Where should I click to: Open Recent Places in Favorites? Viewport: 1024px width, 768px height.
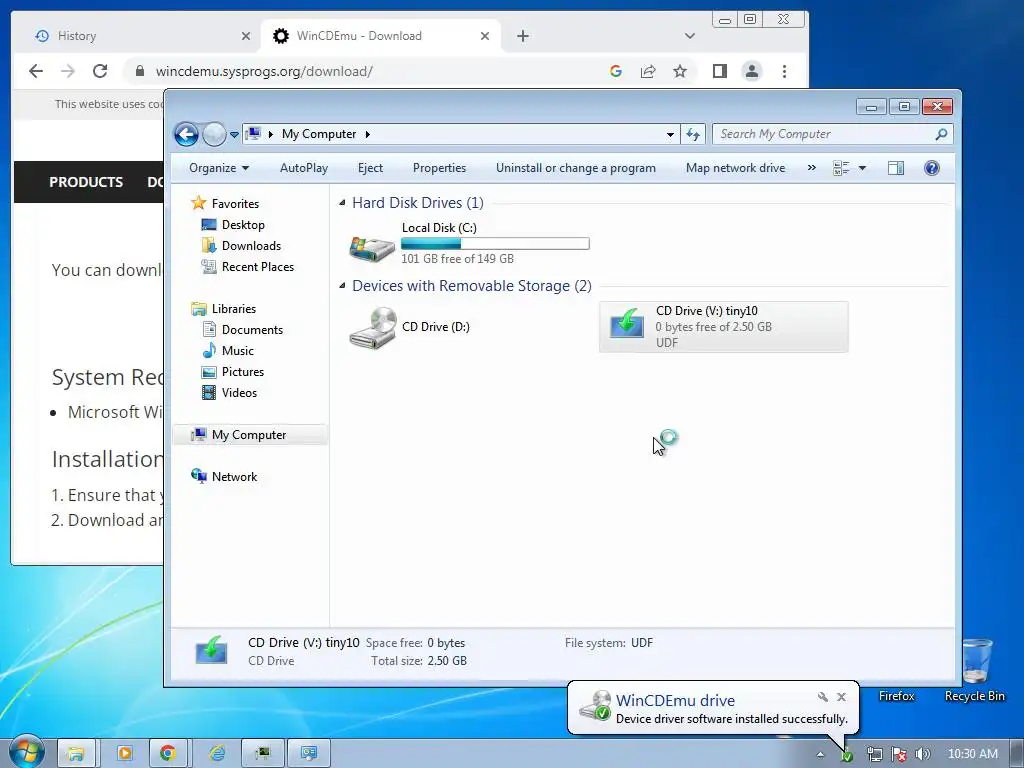(x=258, y=266)
